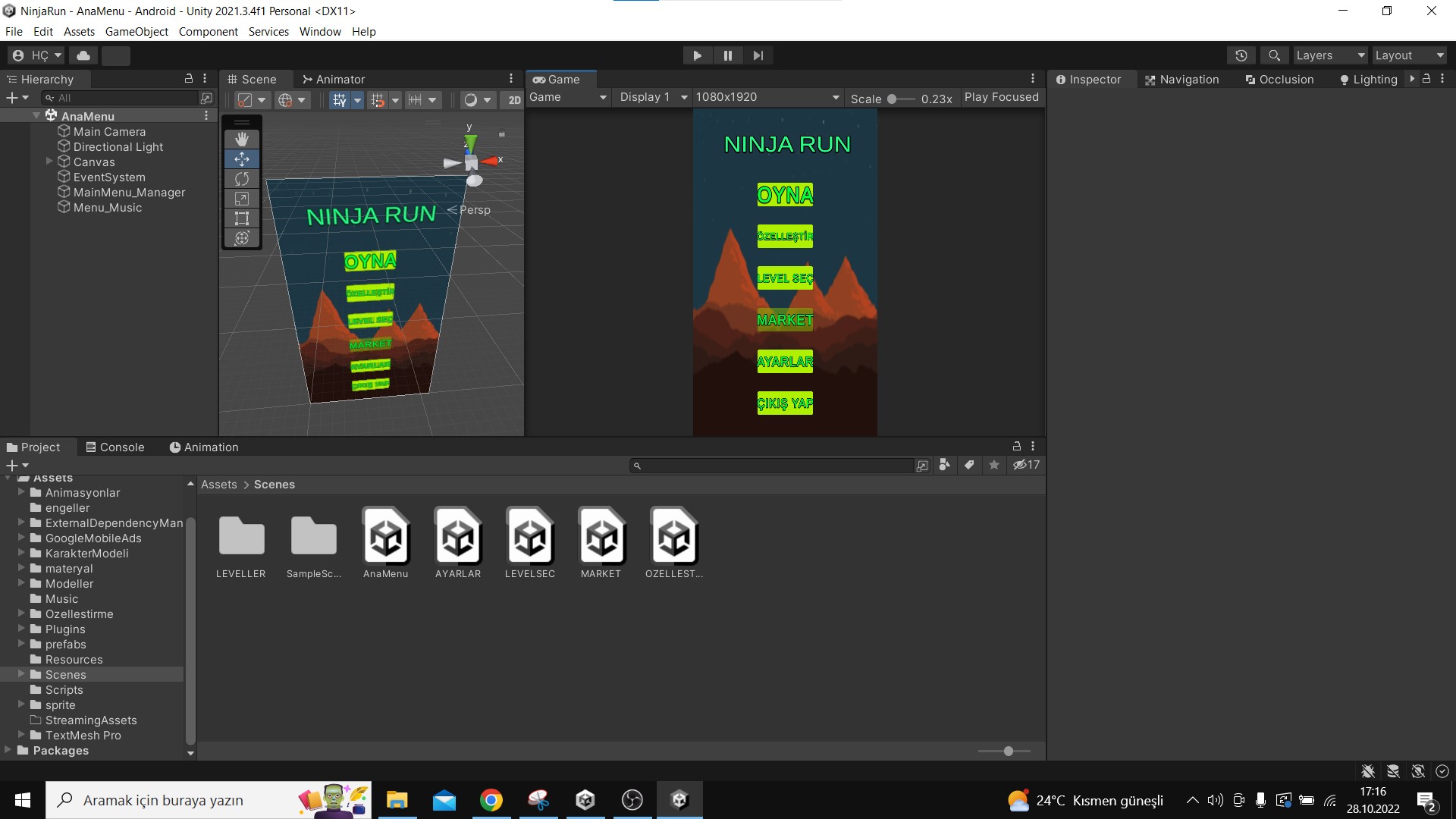Toggle grid visibility in Scene view
This screenshot has width=1456, height=819.
pos(339,100)
